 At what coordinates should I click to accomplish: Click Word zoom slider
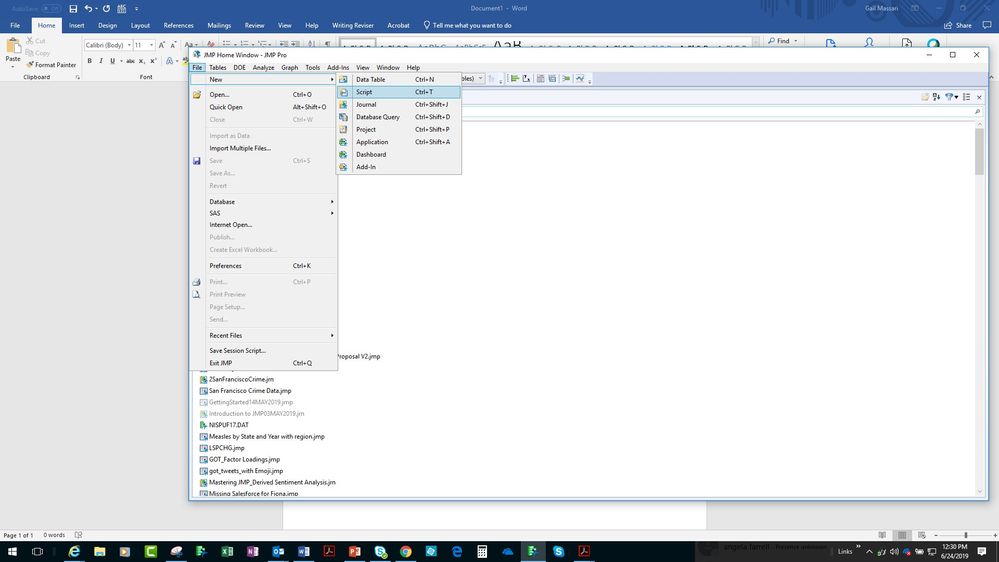tap(966, 535)
